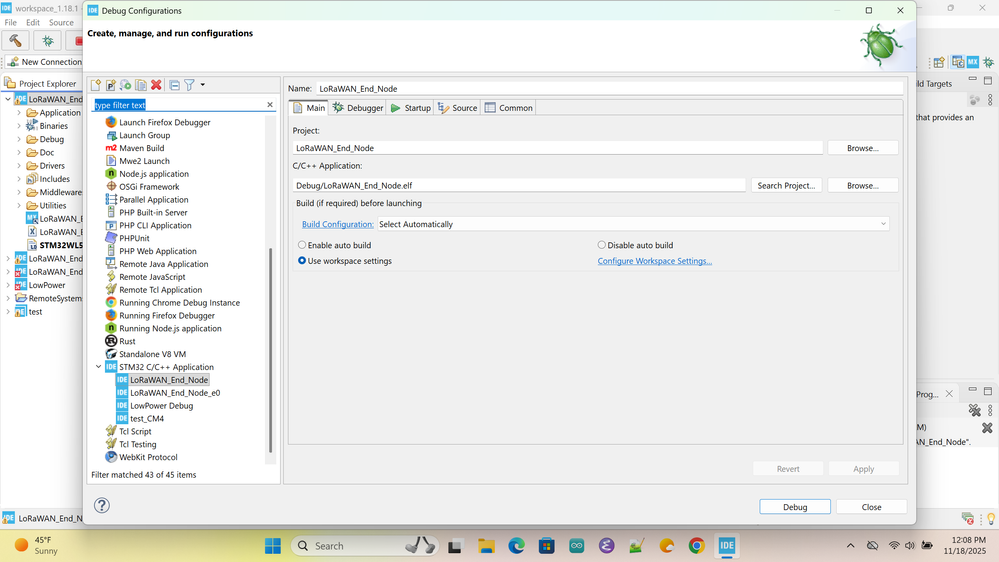The height and width of the screenshot is (562, 999).
Task: Expand LowPower project in Project Explorer
Action: click(x=8, y=285)
